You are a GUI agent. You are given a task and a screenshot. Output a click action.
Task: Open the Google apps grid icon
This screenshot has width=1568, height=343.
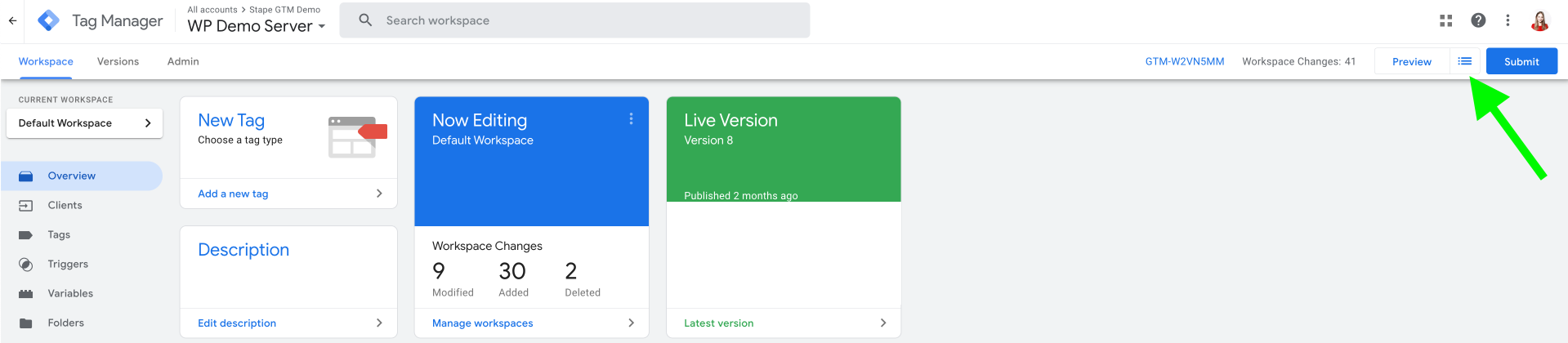click(1445, 20)
